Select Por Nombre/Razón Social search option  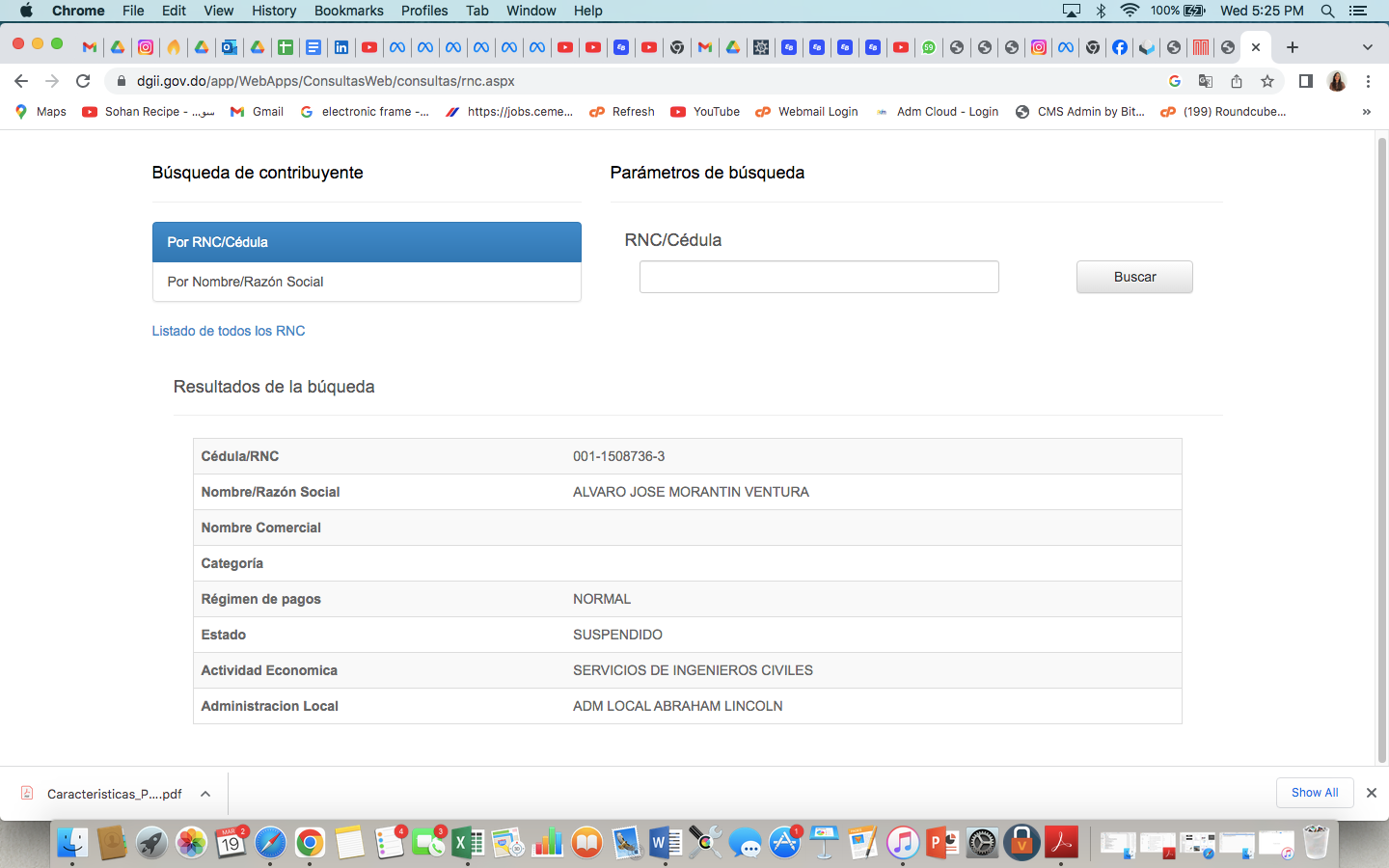[367, 282]
